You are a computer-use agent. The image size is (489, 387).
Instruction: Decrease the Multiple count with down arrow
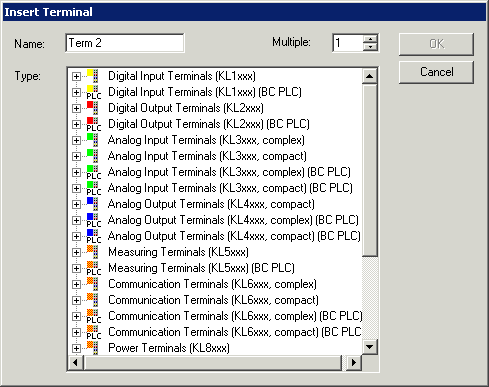(x=370, y=47)
